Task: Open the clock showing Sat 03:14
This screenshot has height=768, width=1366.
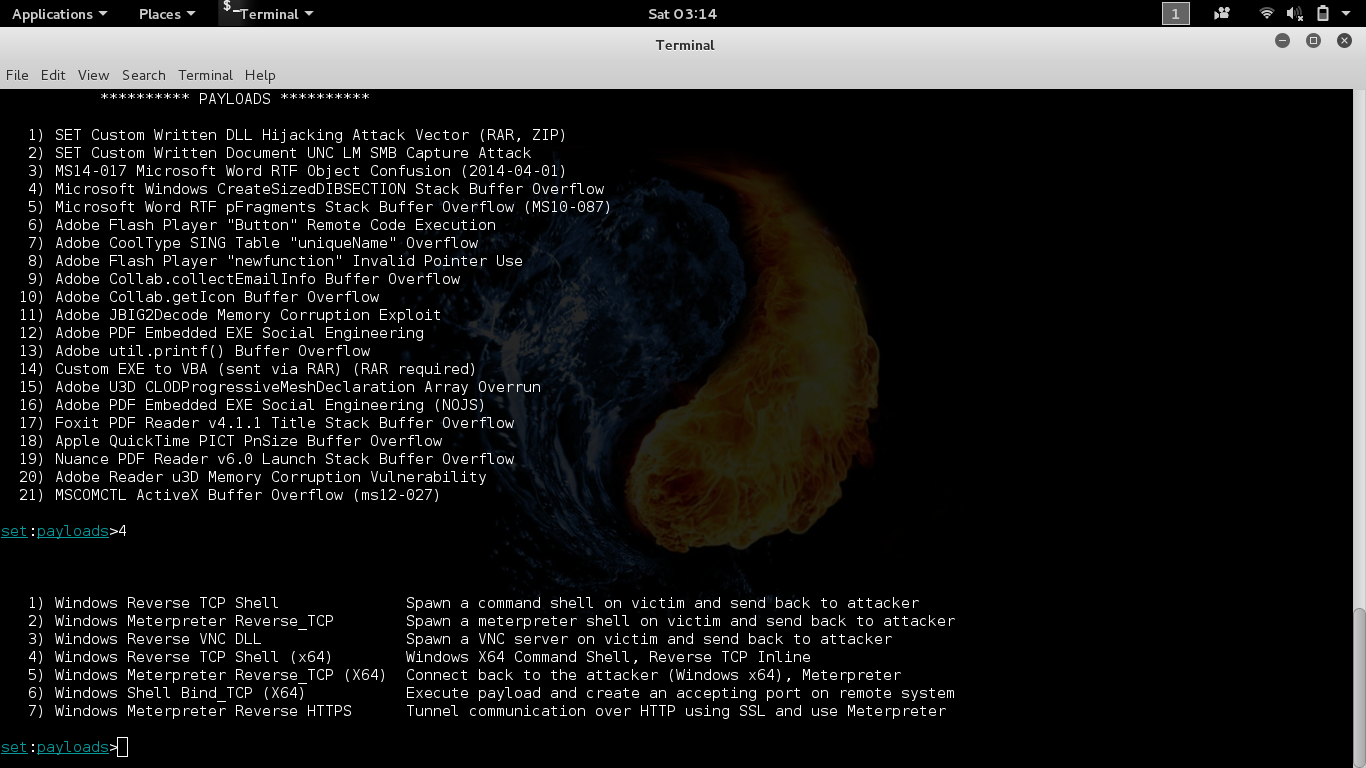Action: (x=682, y=14)
